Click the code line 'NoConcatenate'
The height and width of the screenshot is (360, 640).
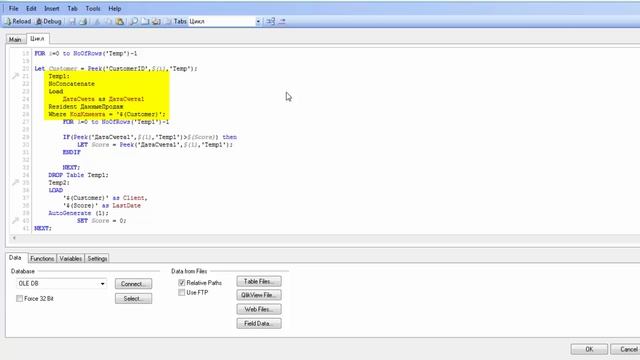coord(71,84)
